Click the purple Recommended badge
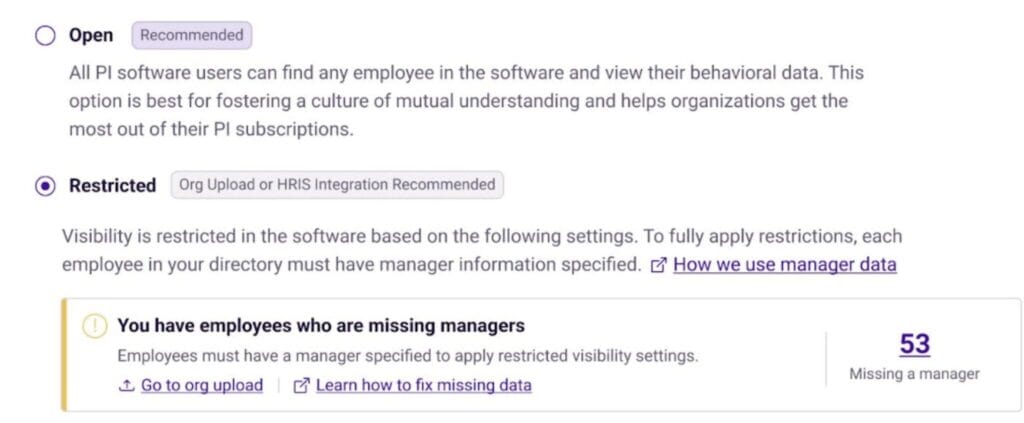The width and height of the screenshot is (1024, 423). pyautogui.click(x=192, y=36)
